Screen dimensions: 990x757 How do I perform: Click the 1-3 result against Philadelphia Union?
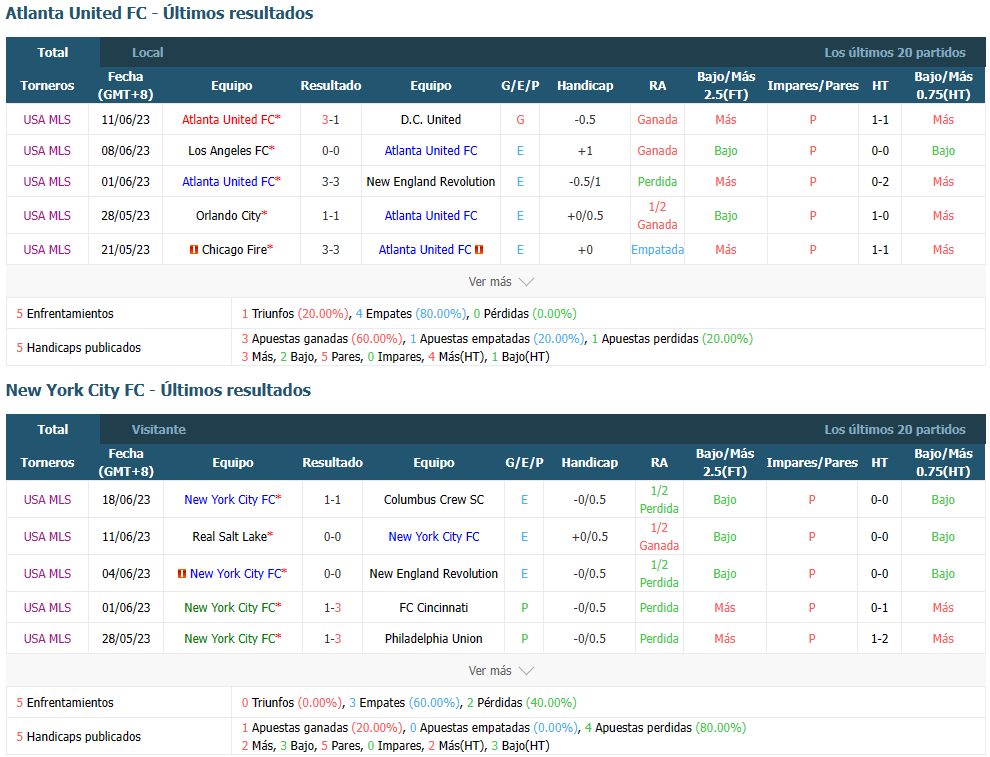[333, 639]
